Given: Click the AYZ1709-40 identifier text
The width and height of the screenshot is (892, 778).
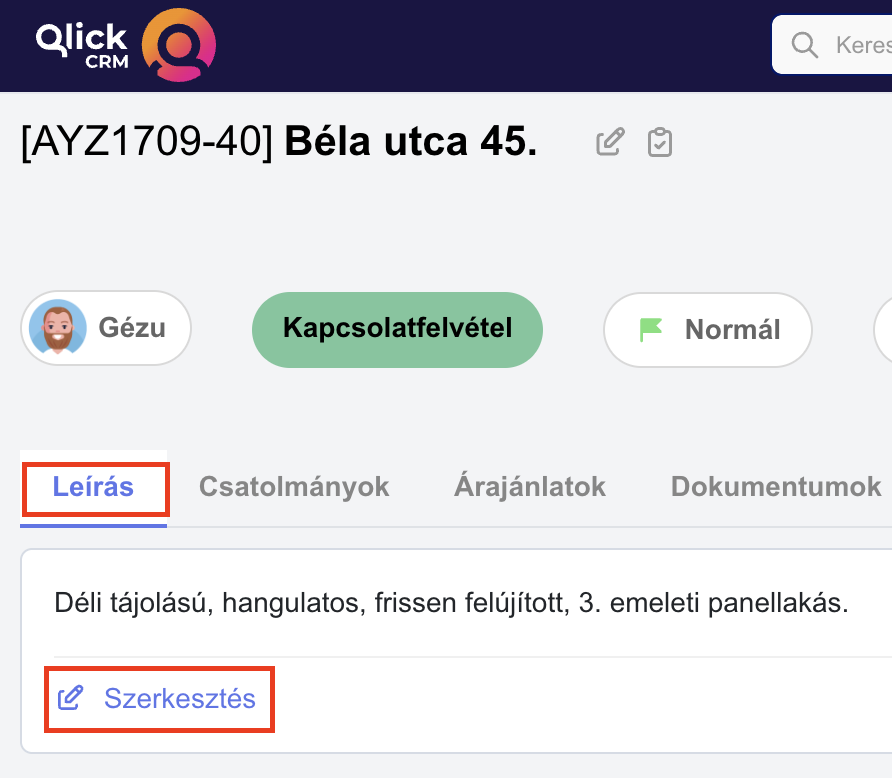Looking at the screenshot, I should tap(147, 142).
